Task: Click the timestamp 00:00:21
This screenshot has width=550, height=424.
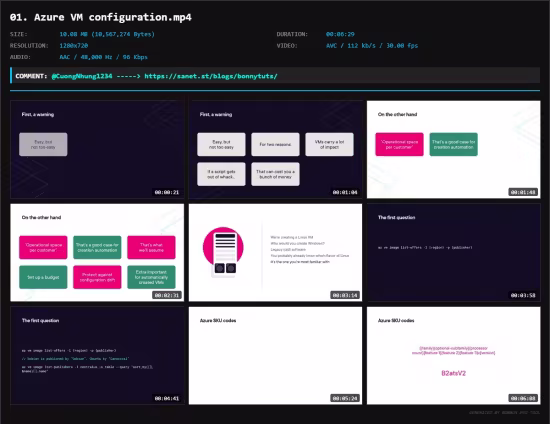Action: pos(167,192)
